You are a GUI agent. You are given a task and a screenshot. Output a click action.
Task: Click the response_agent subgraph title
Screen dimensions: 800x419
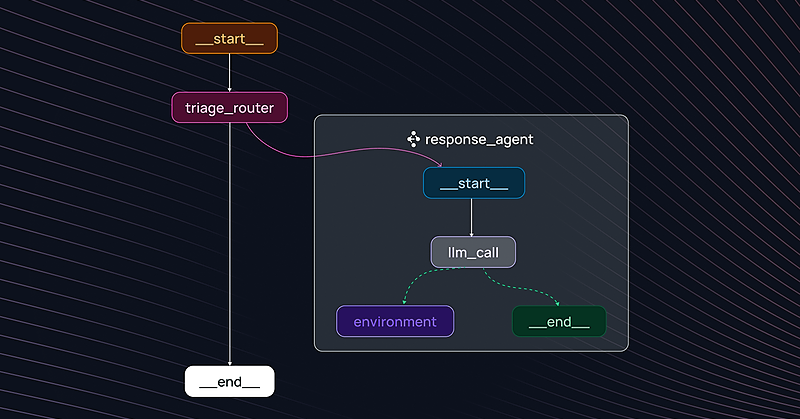[479, 139]
